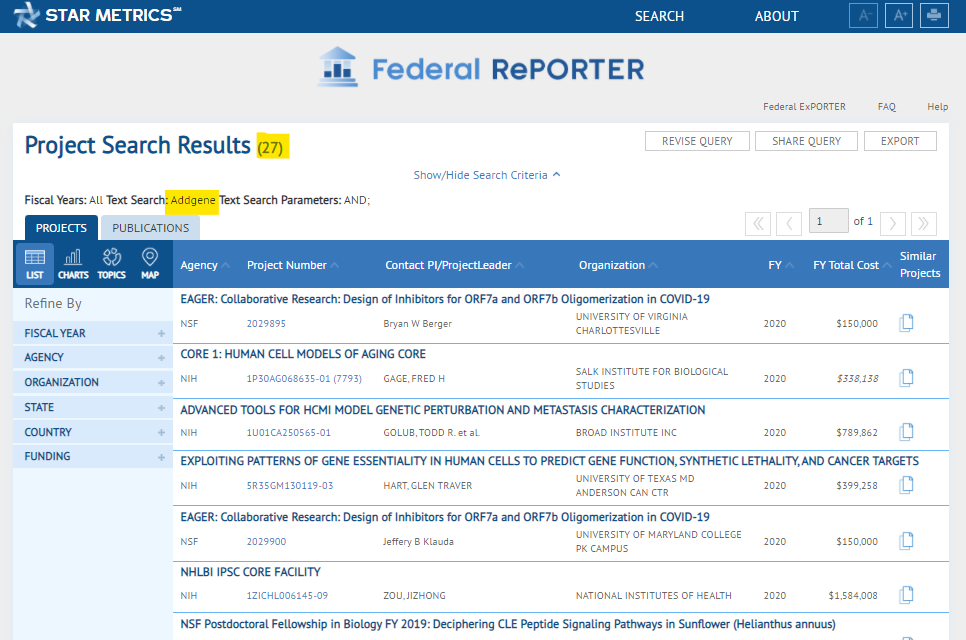This screenshot has width=966, height=640.
Task: Open EXPLOITING PATTERNS OF GENE ESSENTIALITY title
Action: click(549, 461)
